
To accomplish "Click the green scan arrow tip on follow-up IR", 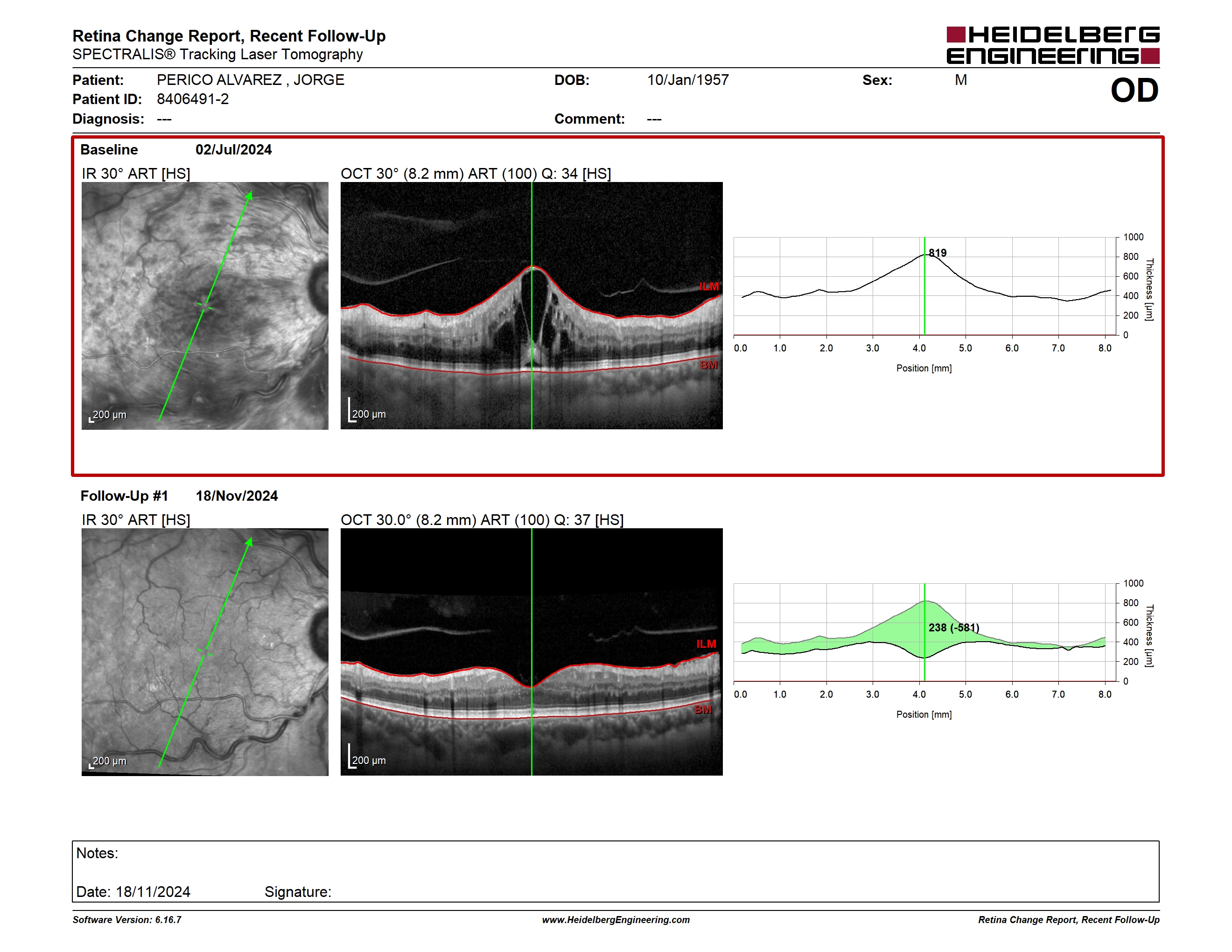I will click(249, 541).
